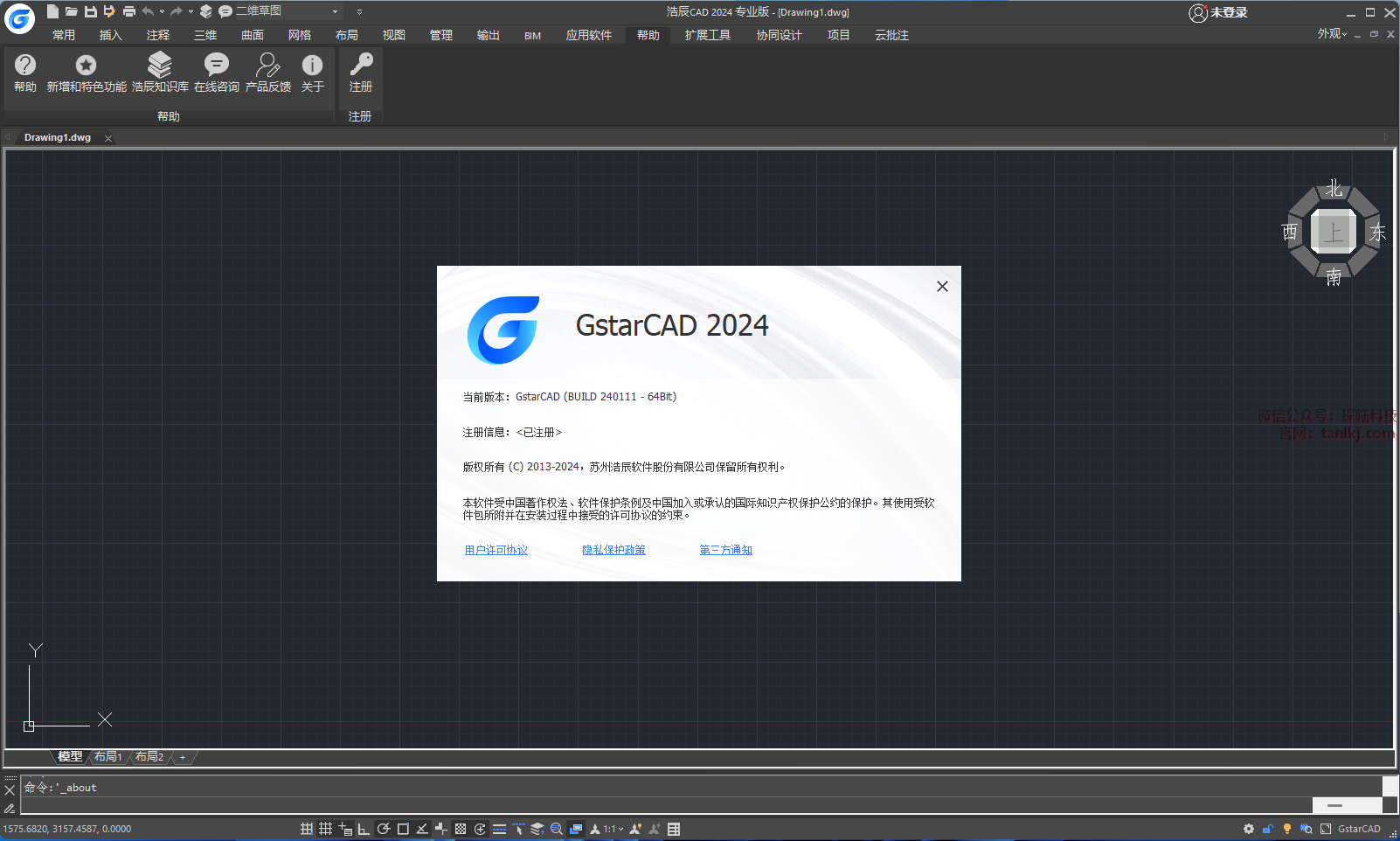This screenshot has height=841, width=1400.
Task: Open the 外观 appearance dropdown
Action: [x=1332, y=34]
